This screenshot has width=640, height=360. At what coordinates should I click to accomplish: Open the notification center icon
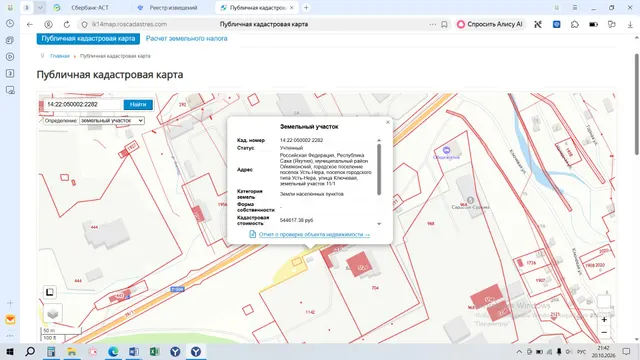(x=627, y=352)
